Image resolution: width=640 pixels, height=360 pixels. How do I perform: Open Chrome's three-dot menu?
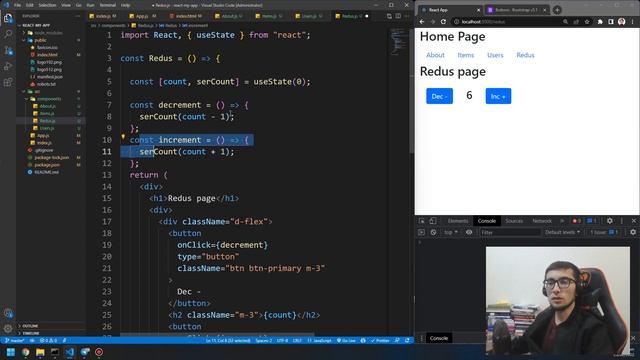pos(633,22)
